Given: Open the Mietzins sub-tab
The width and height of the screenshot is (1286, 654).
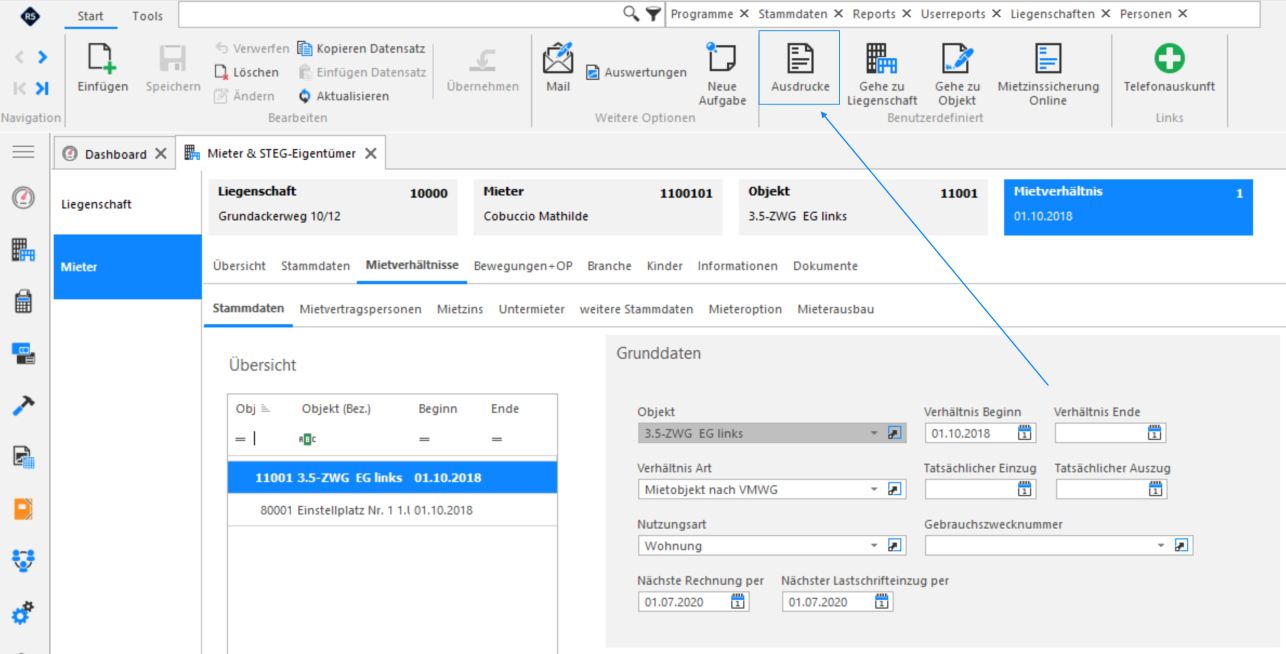Looking at the screenshot, I should [x=460, y=309].
